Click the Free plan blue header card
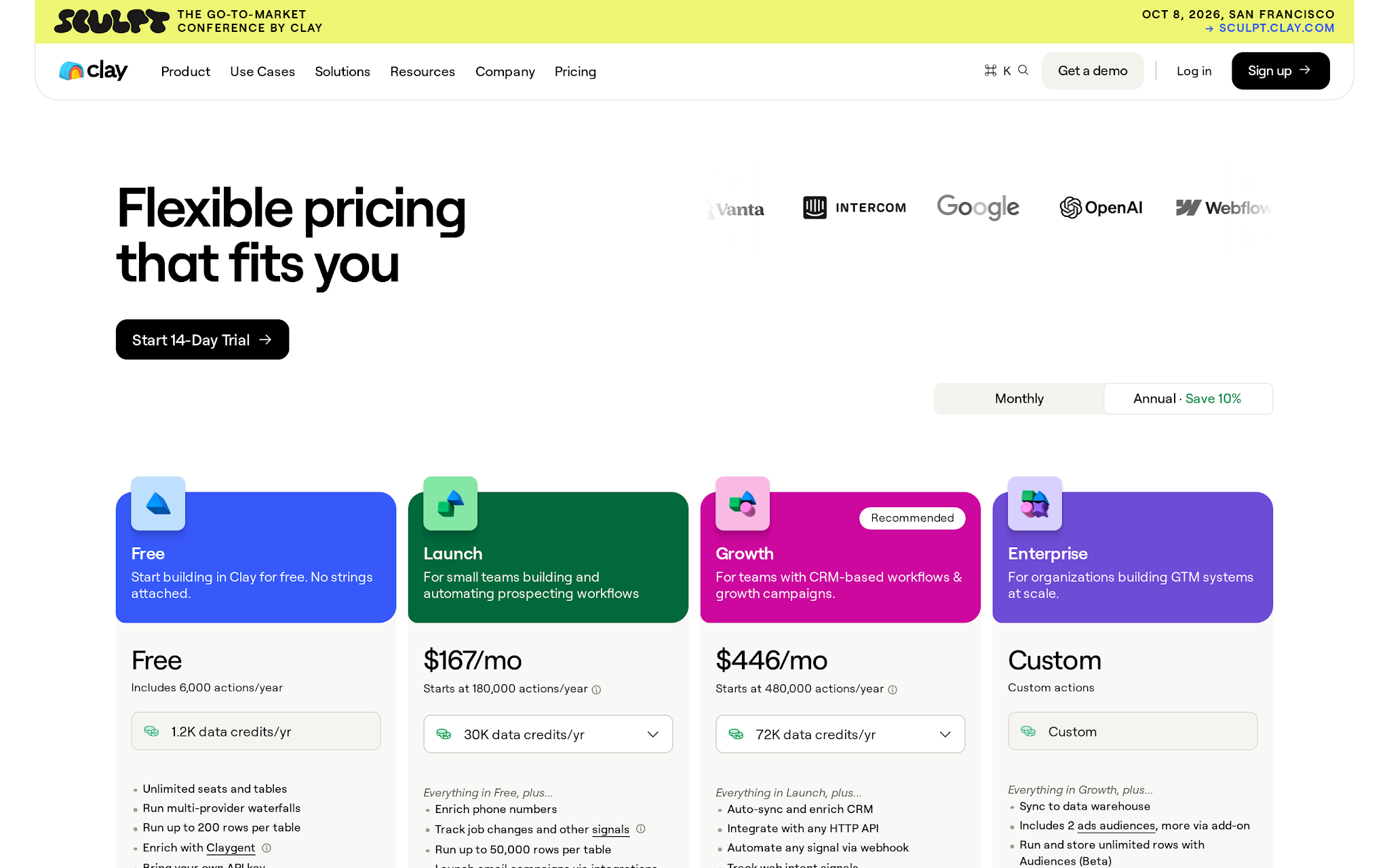 pyautogui.click(x=256, y=557)
